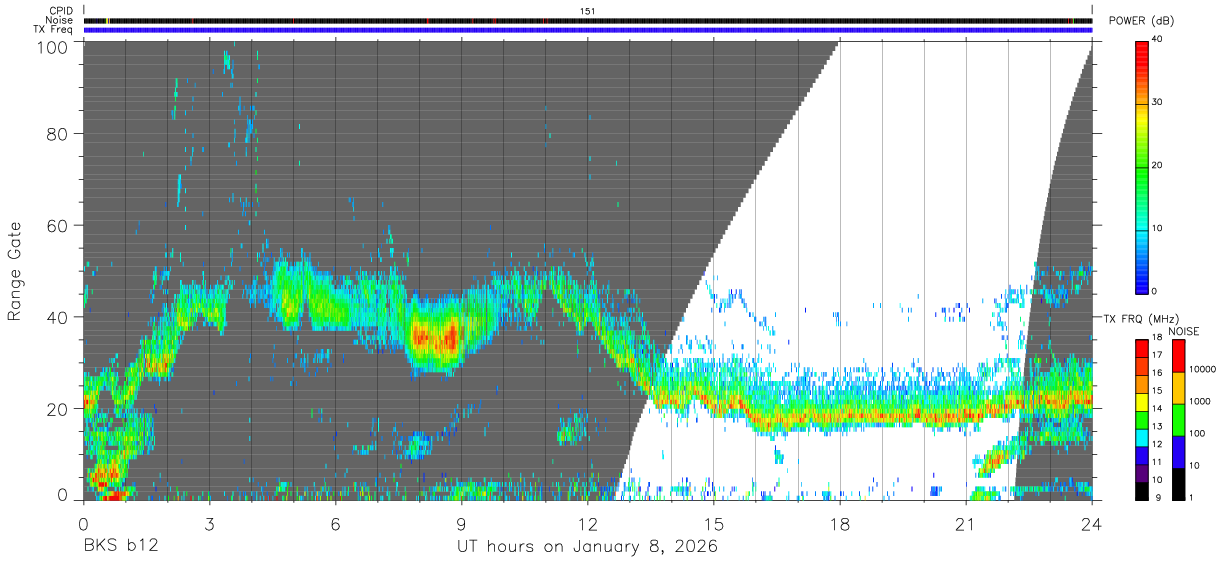Select 14 on the TX FRQ scale
Image resolution: width=1228 pixels, height=567 pixels.
[x=1158, y=408]
